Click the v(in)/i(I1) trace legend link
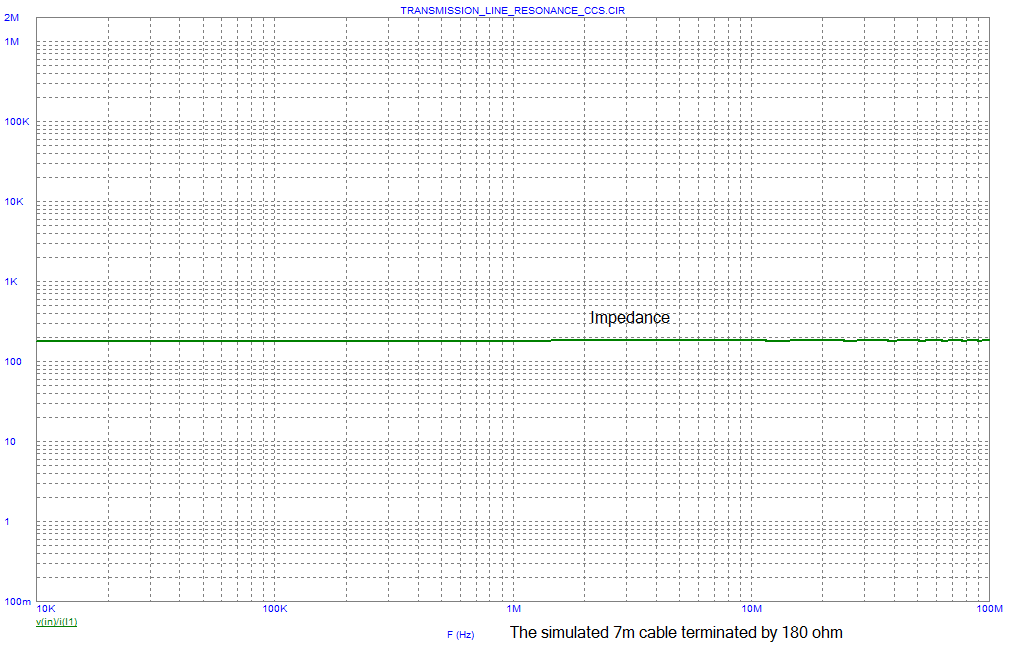The height and width of the screenshot is (655, 1021). click(57, 622)
